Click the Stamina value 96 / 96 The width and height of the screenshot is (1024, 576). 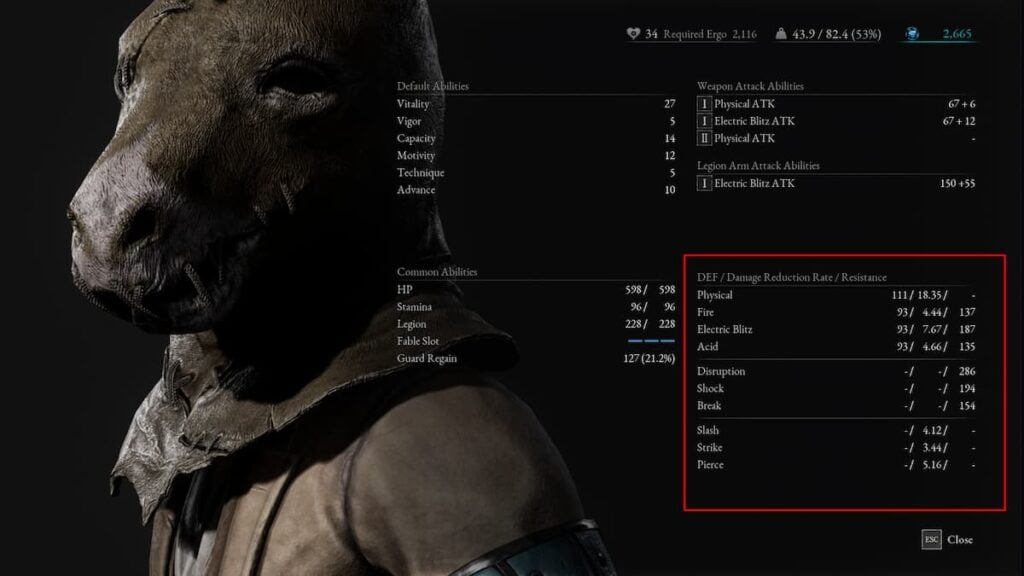(653, 307)
